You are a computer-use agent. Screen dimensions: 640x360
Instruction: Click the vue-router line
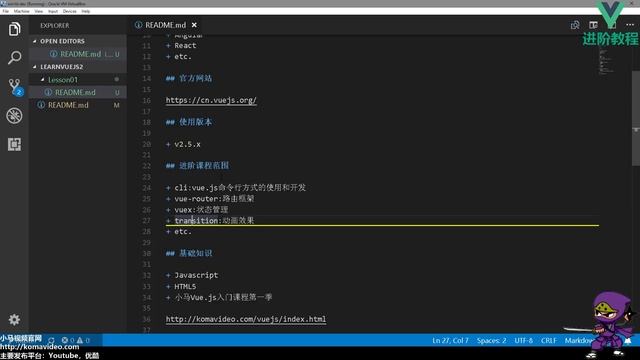point(210,199)
